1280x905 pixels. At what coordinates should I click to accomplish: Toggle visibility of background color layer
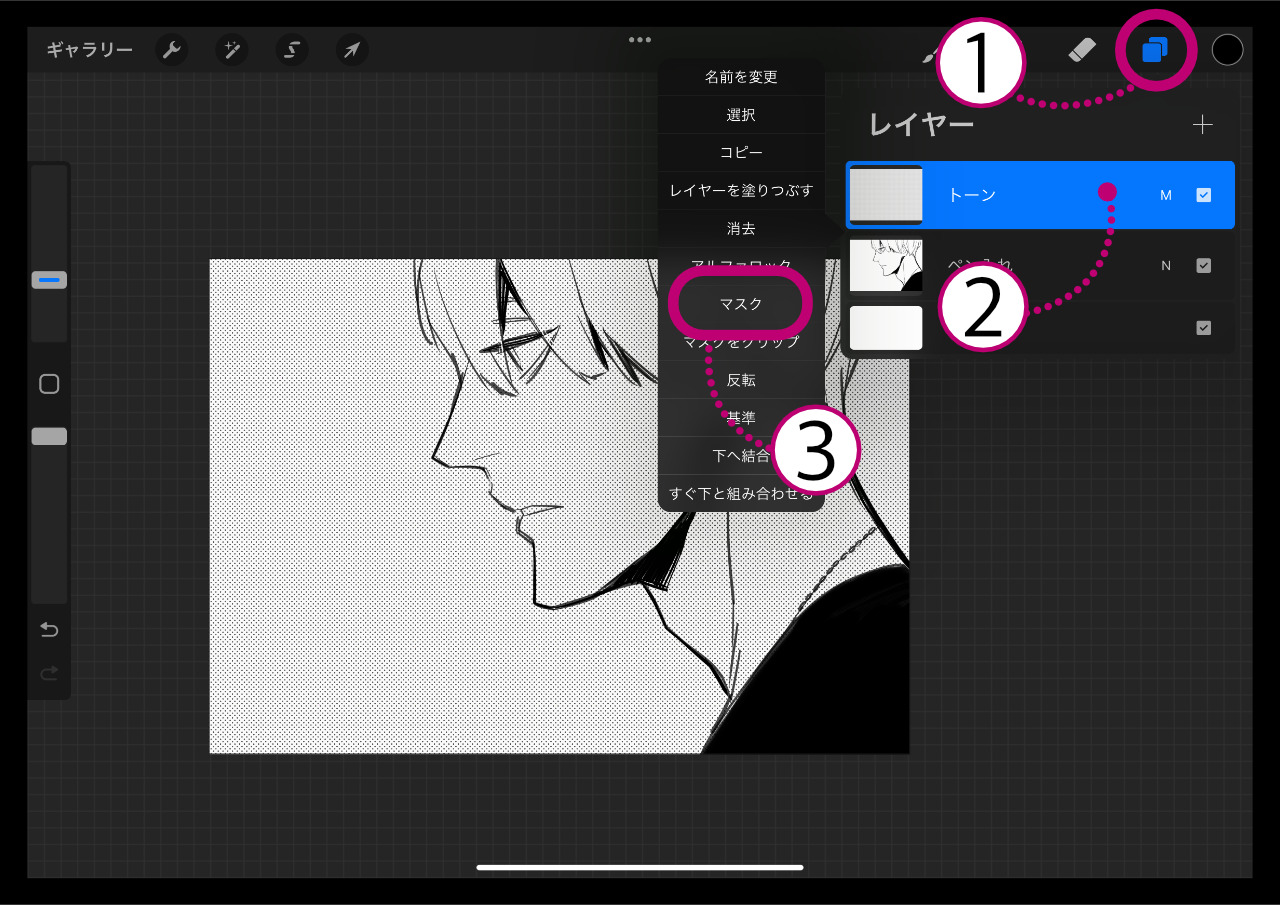[x=1204, y=327]
